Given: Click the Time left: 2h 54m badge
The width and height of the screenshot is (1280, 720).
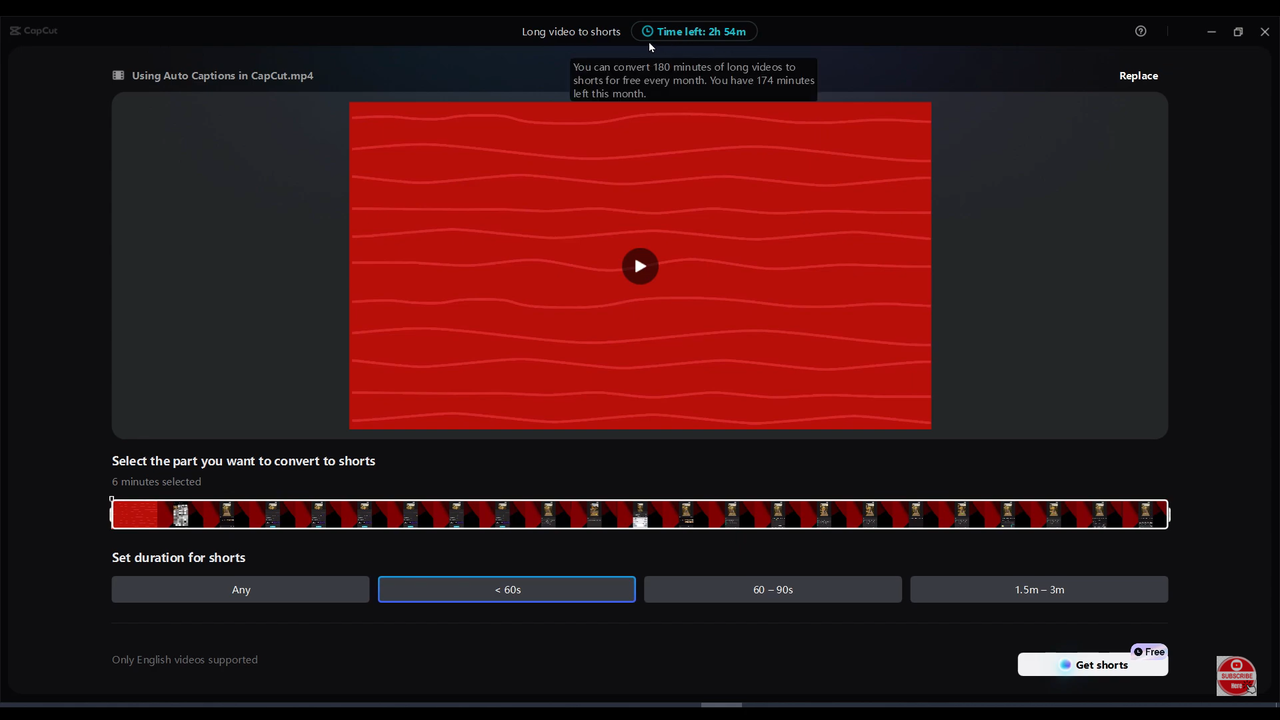Looking at the screenshot, I should (694, 31).
